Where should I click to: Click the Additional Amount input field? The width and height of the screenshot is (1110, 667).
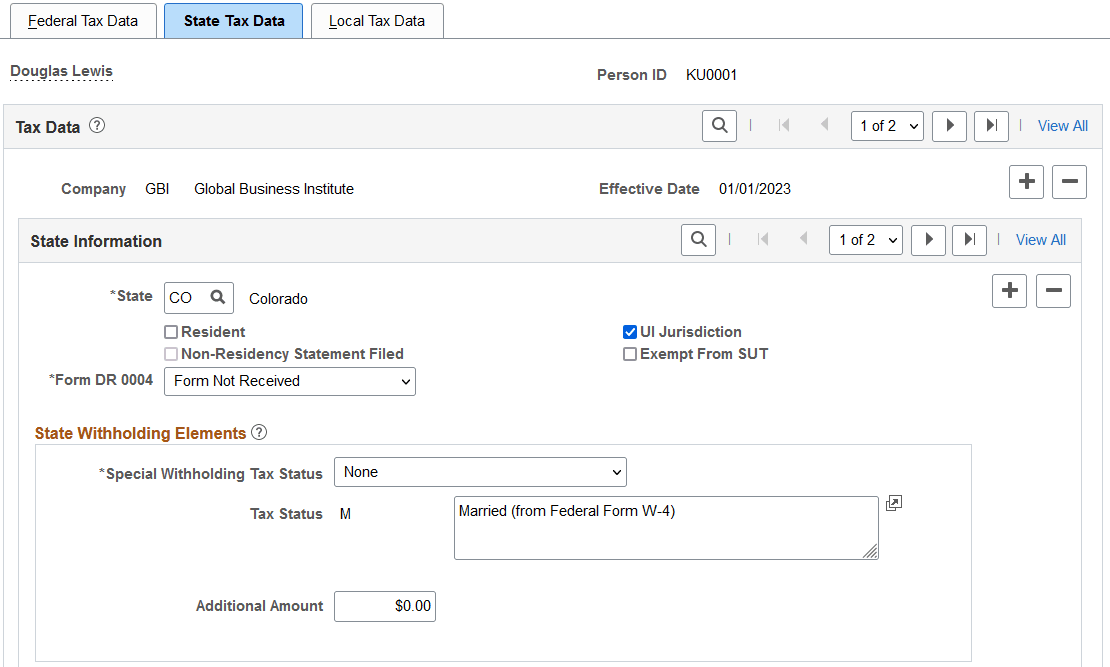[x=384, y=606]
